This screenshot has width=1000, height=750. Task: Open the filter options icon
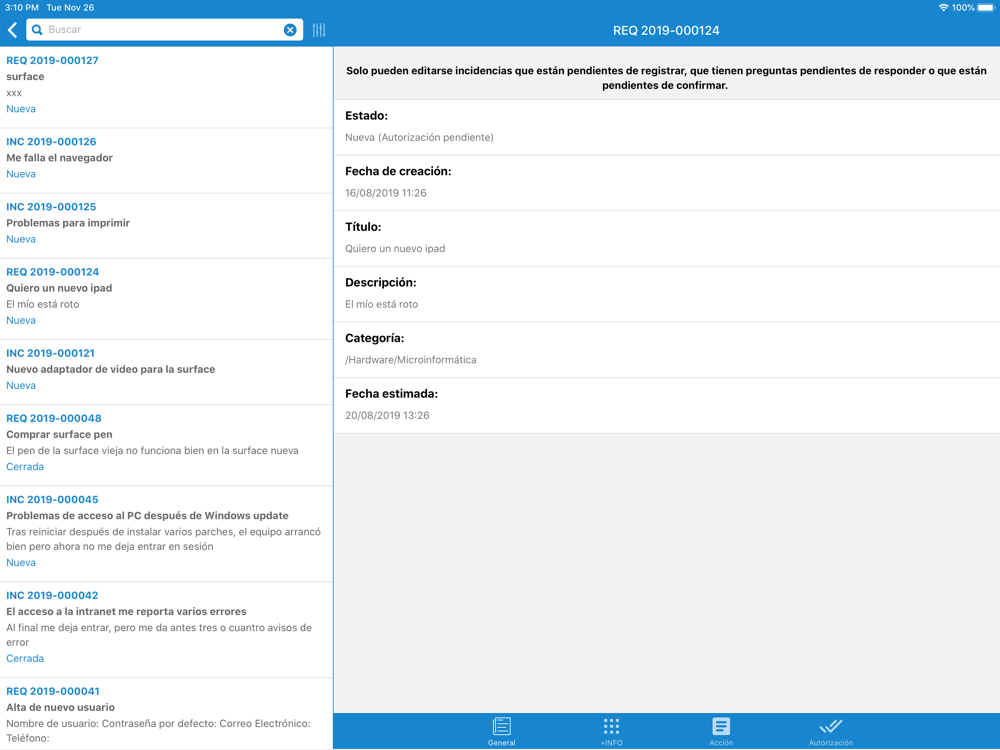[x=319, y=30]
